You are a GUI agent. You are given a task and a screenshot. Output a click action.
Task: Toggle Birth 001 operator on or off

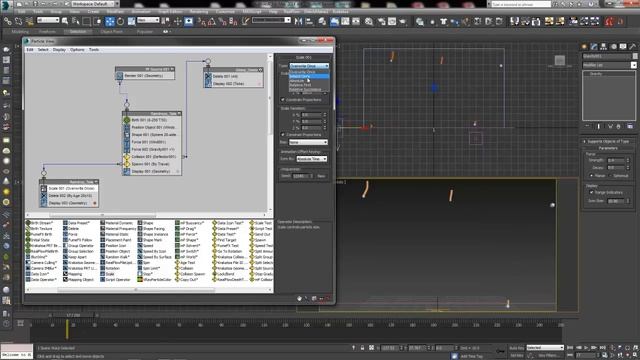[127, 120]
